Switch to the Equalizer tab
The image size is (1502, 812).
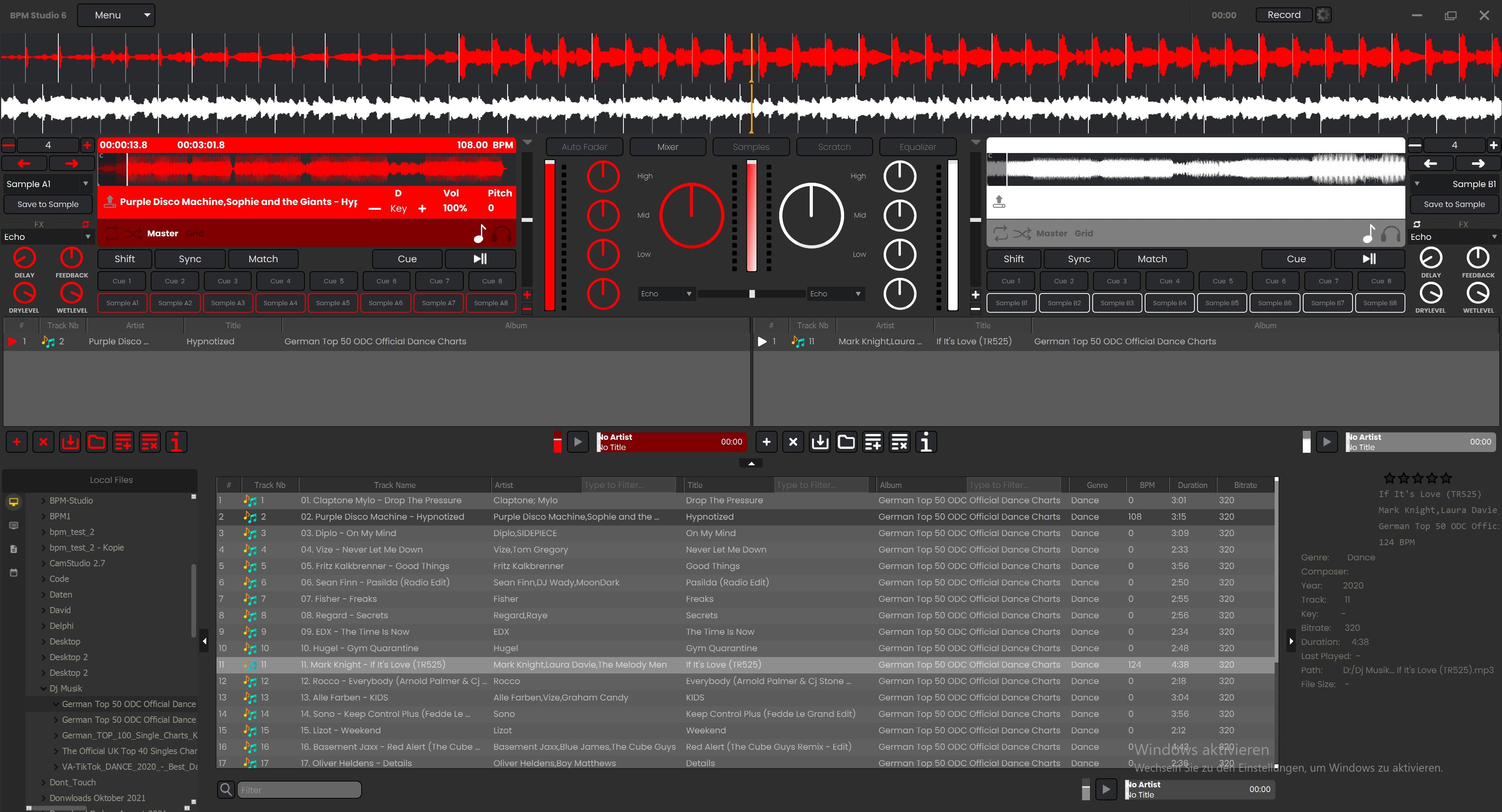pyautogui.click(x=917, y=146)
